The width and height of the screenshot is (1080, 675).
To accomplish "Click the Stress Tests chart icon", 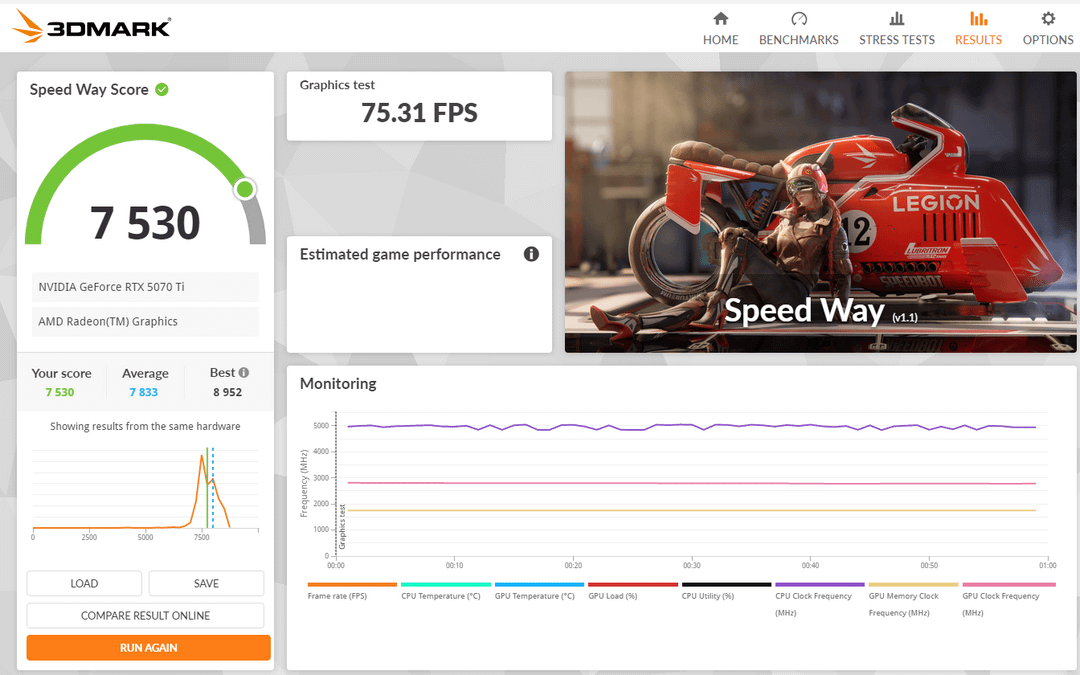I will pyautogui.click(x=897, y=19).
